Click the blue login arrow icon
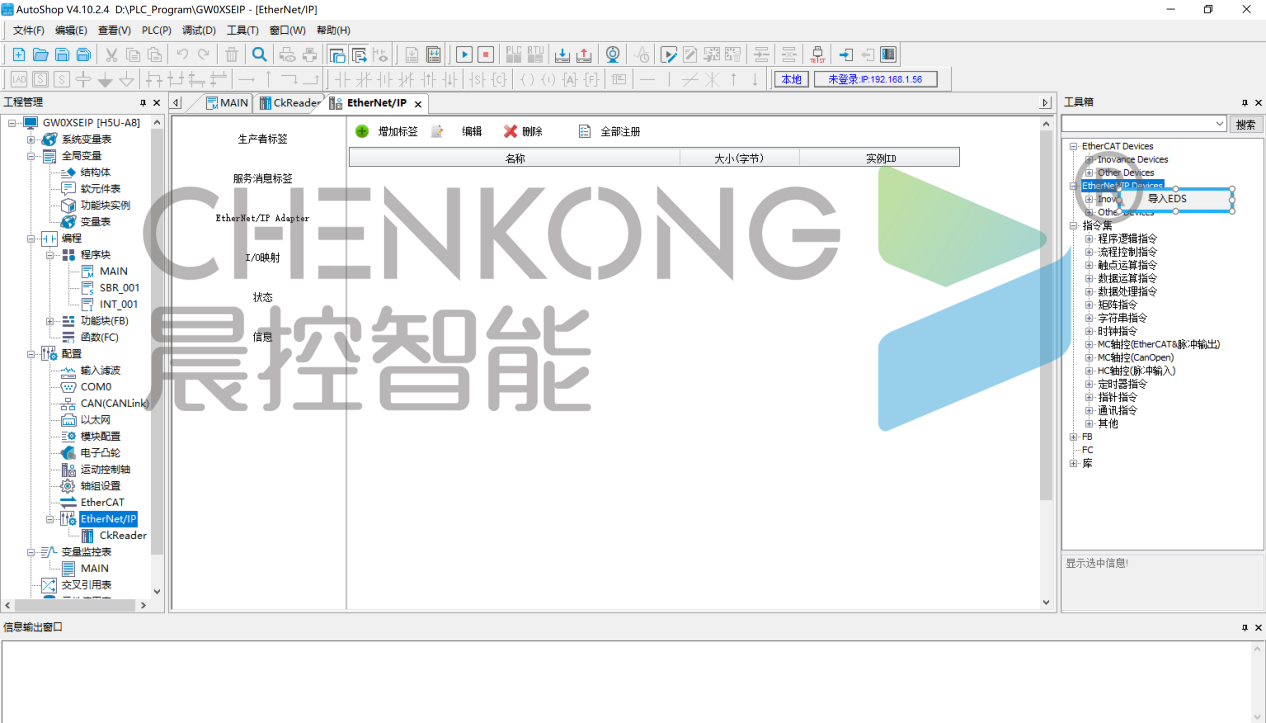The height and width of the screenshot is (723, 1266). (x=846, y=54)
